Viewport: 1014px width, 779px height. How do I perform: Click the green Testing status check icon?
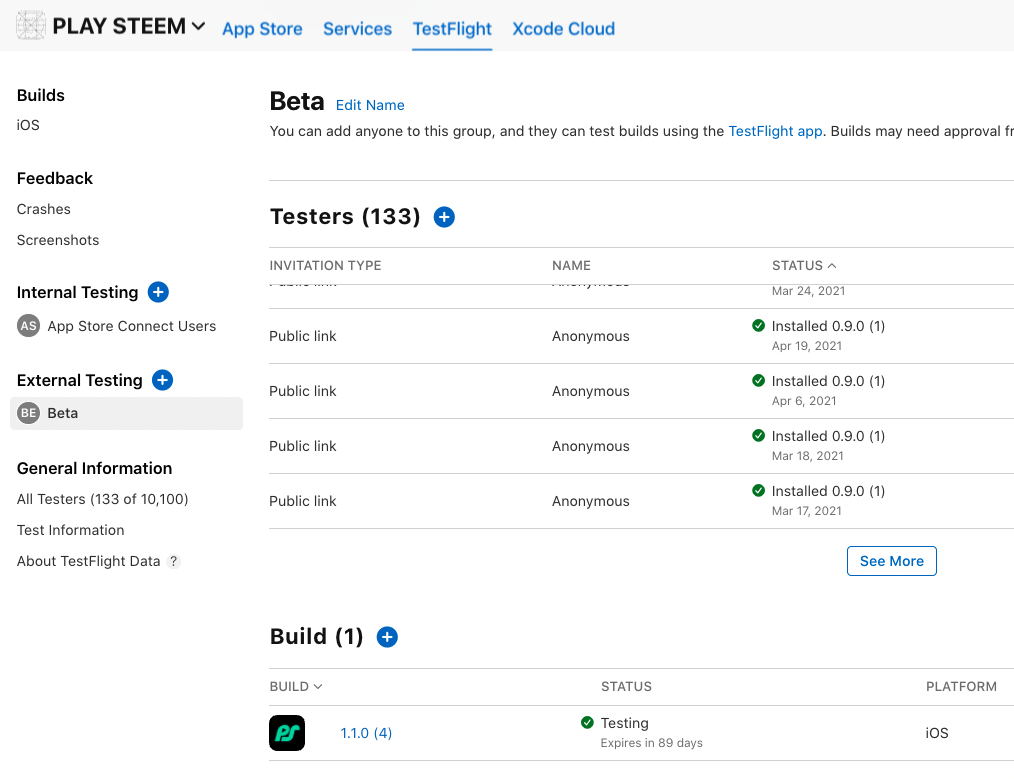click(587, 722)
